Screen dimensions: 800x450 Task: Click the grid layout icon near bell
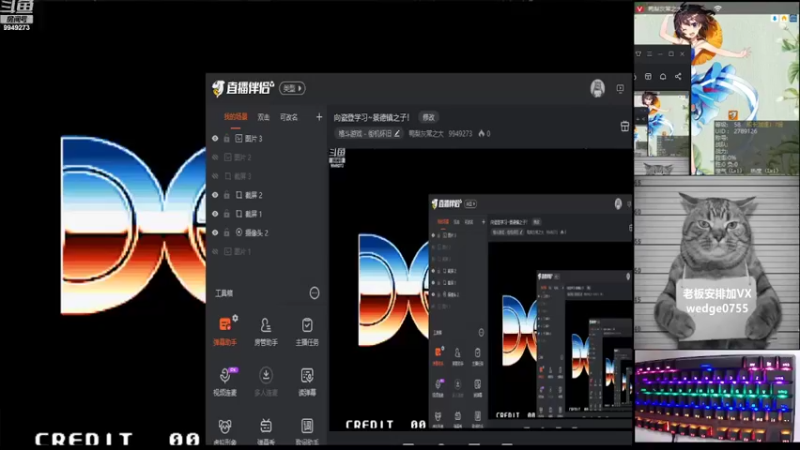coord(648,77)
